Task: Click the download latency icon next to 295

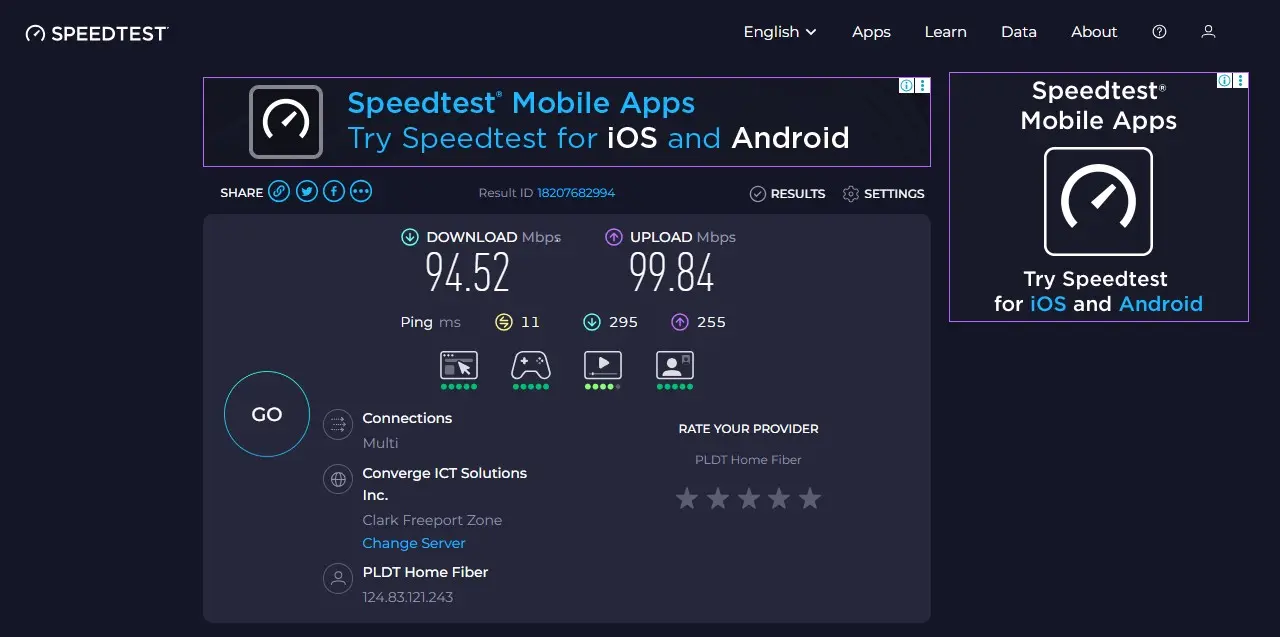Action: pos(592,322)
